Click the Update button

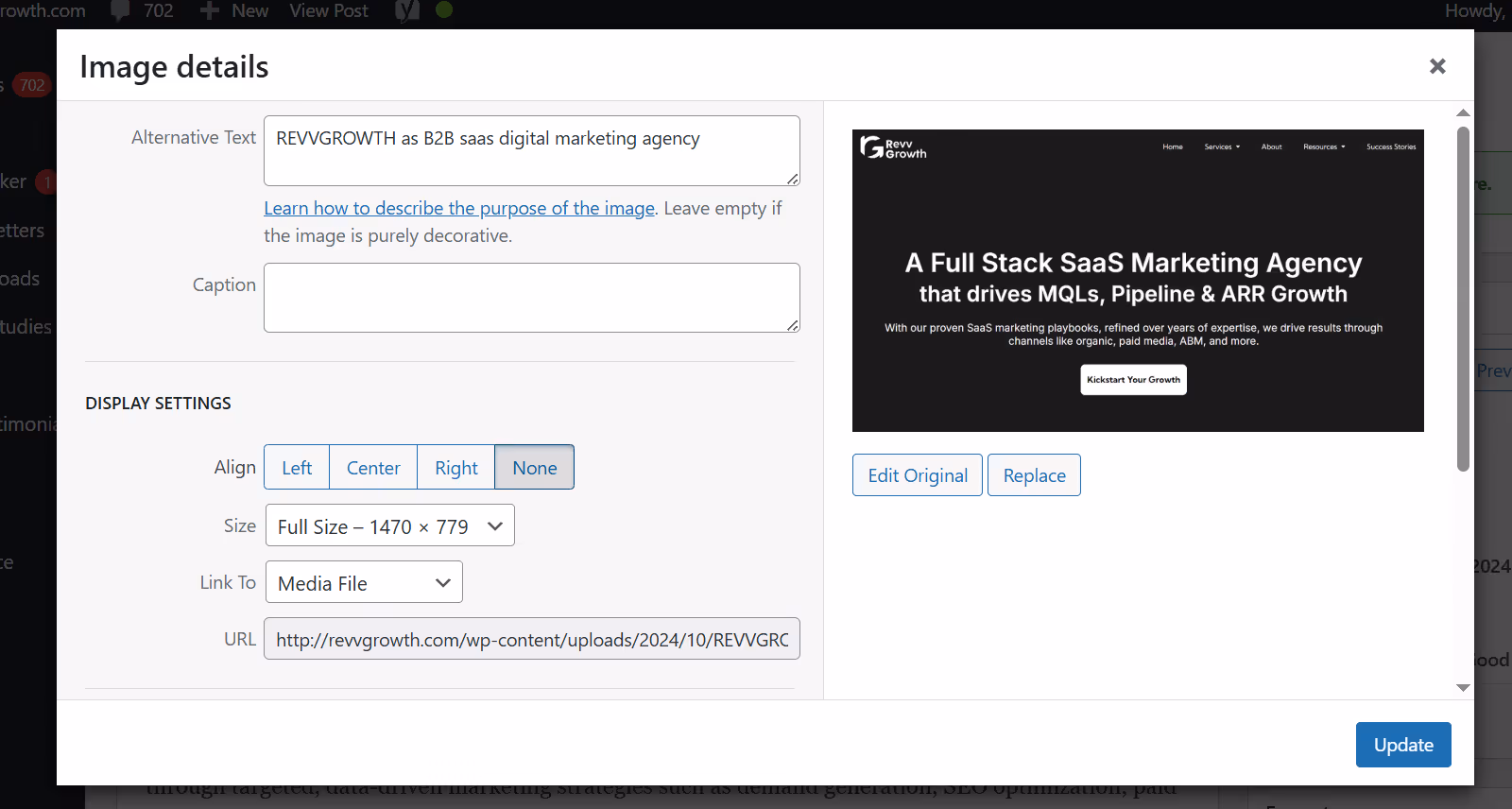point(1403,745)
